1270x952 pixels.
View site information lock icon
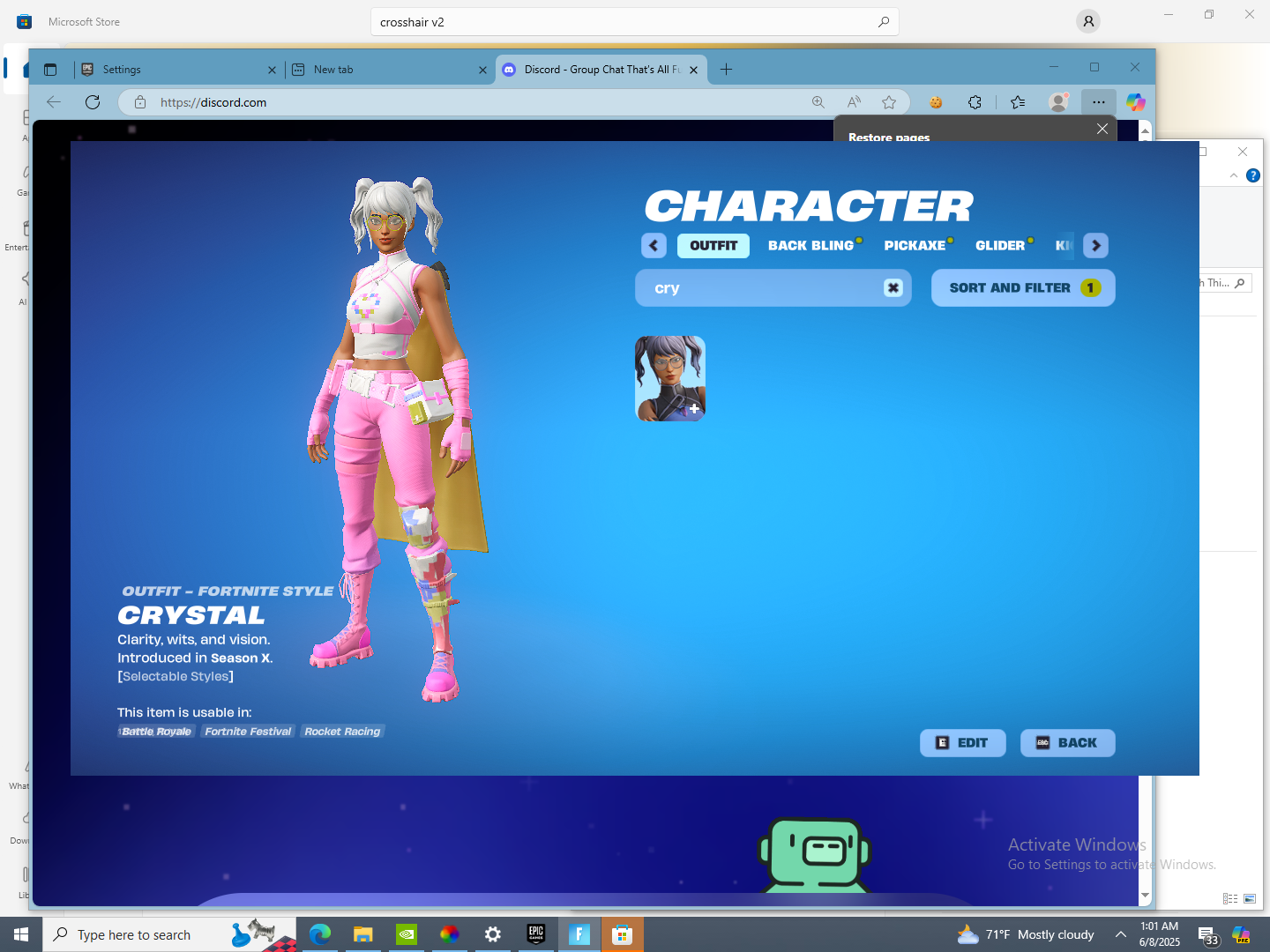click(x=139, y=102)
